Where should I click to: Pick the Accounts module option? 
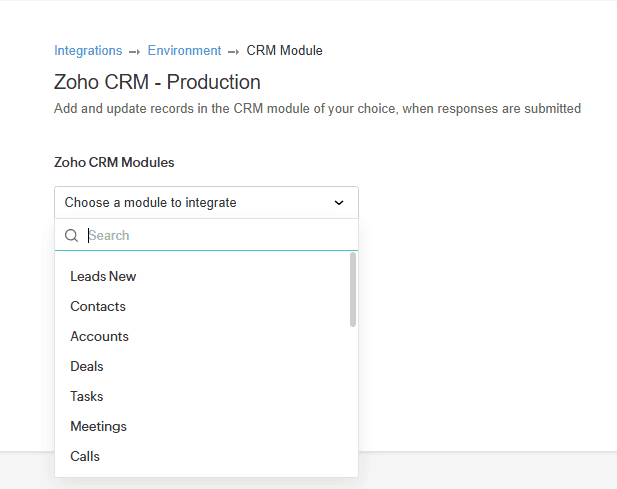99,336
